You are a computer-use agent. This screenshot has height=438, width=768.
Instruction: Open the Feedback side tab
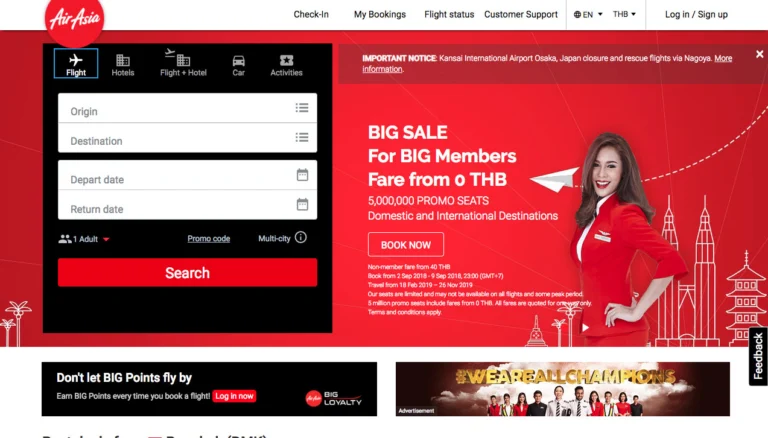(758, 356)
